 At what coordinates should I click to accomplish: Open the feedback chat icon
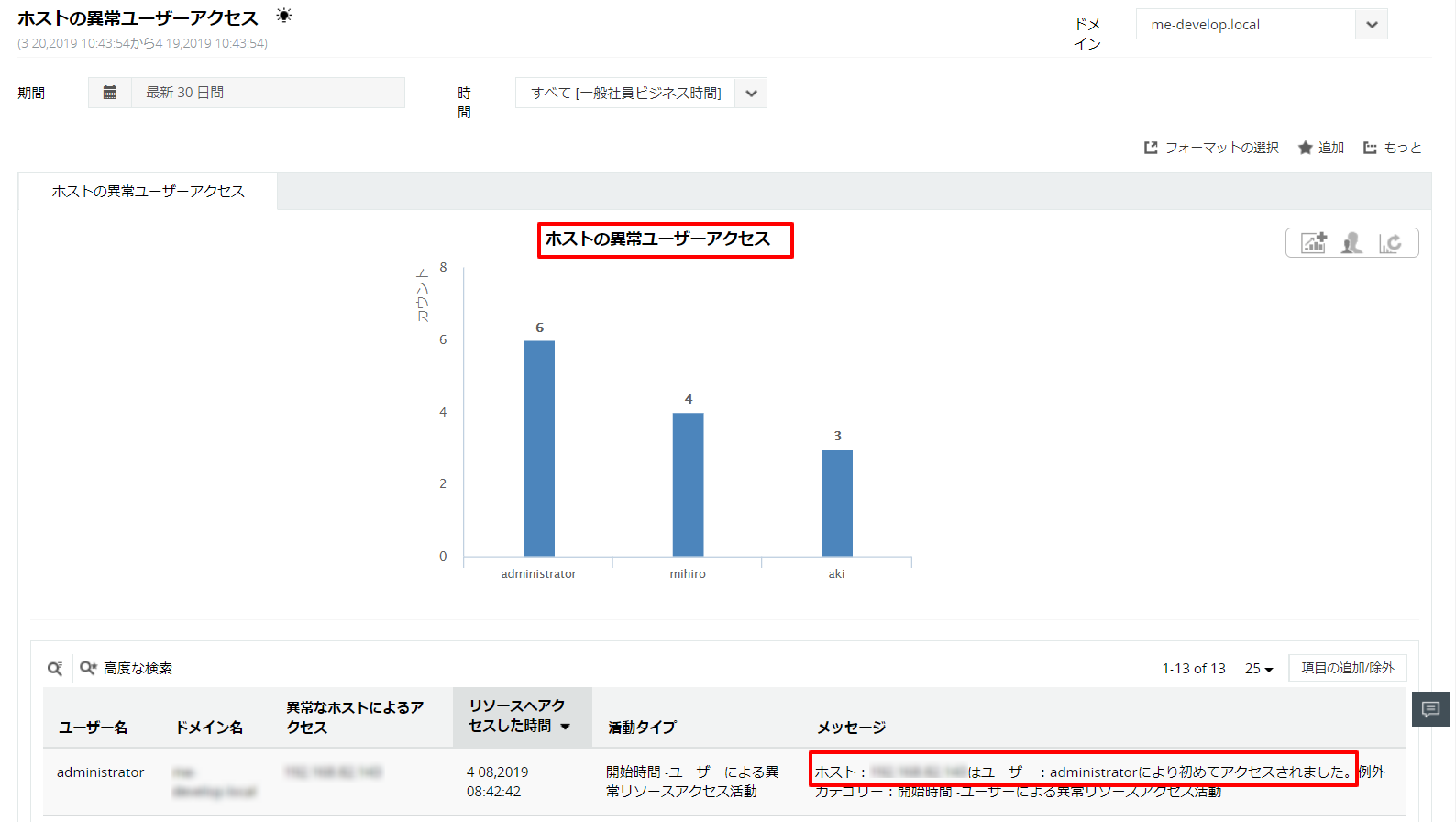click(1430, 709)
